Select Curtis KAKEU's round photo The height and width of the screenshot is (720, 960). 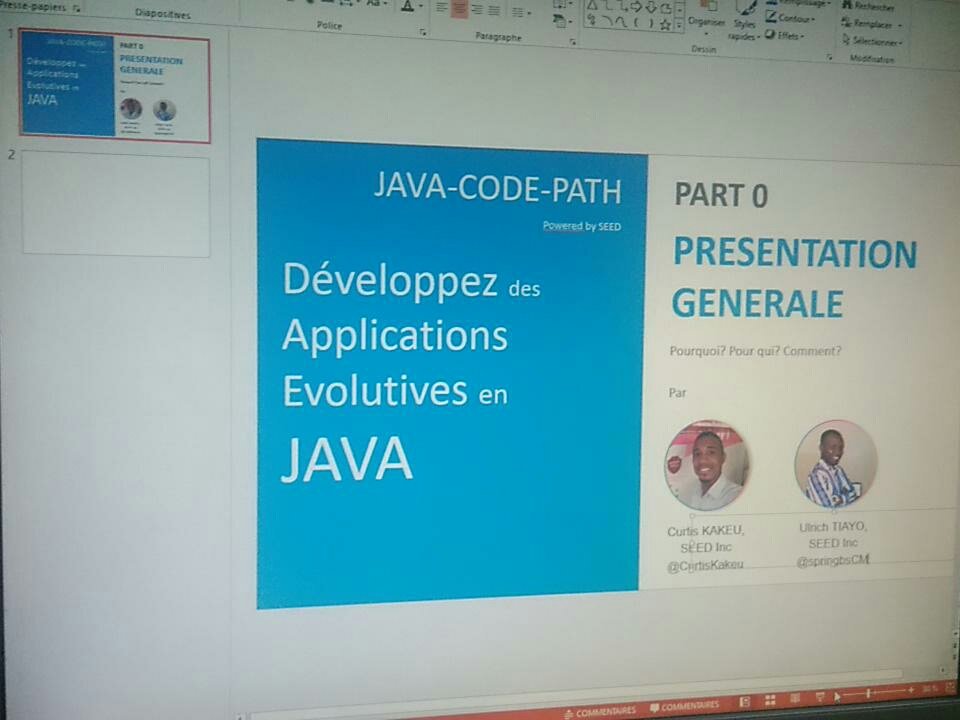(706, 465)
